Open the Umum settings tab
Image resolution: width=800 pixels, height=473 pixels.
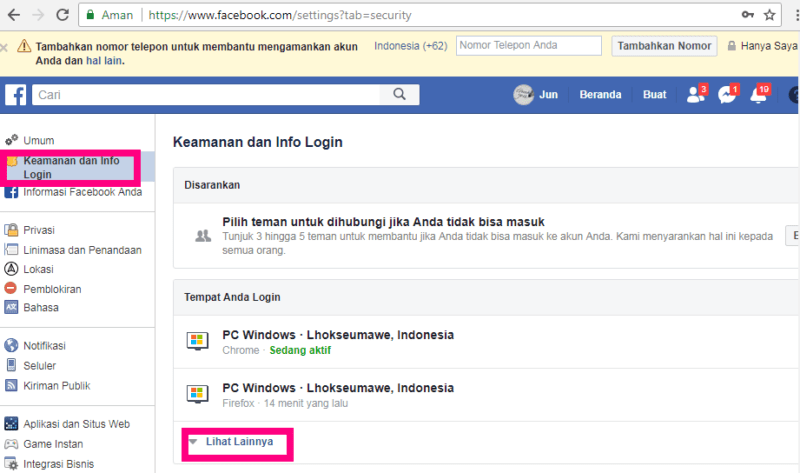point(39,140)
